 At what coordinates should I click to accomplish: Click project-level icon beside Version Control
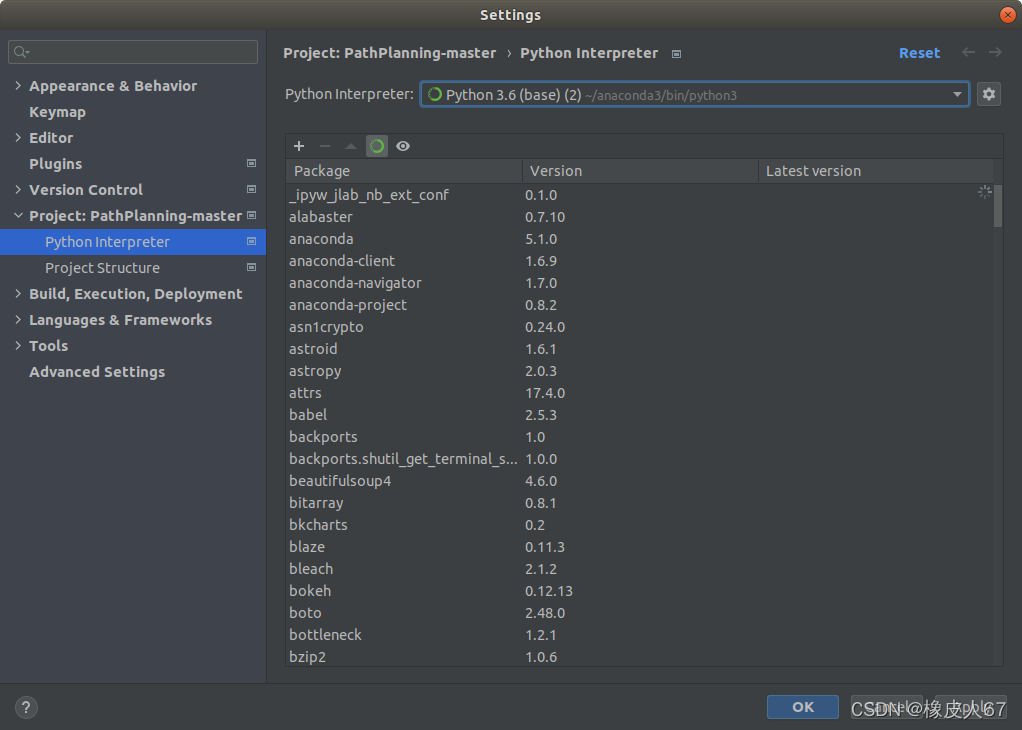coord(252,189)
